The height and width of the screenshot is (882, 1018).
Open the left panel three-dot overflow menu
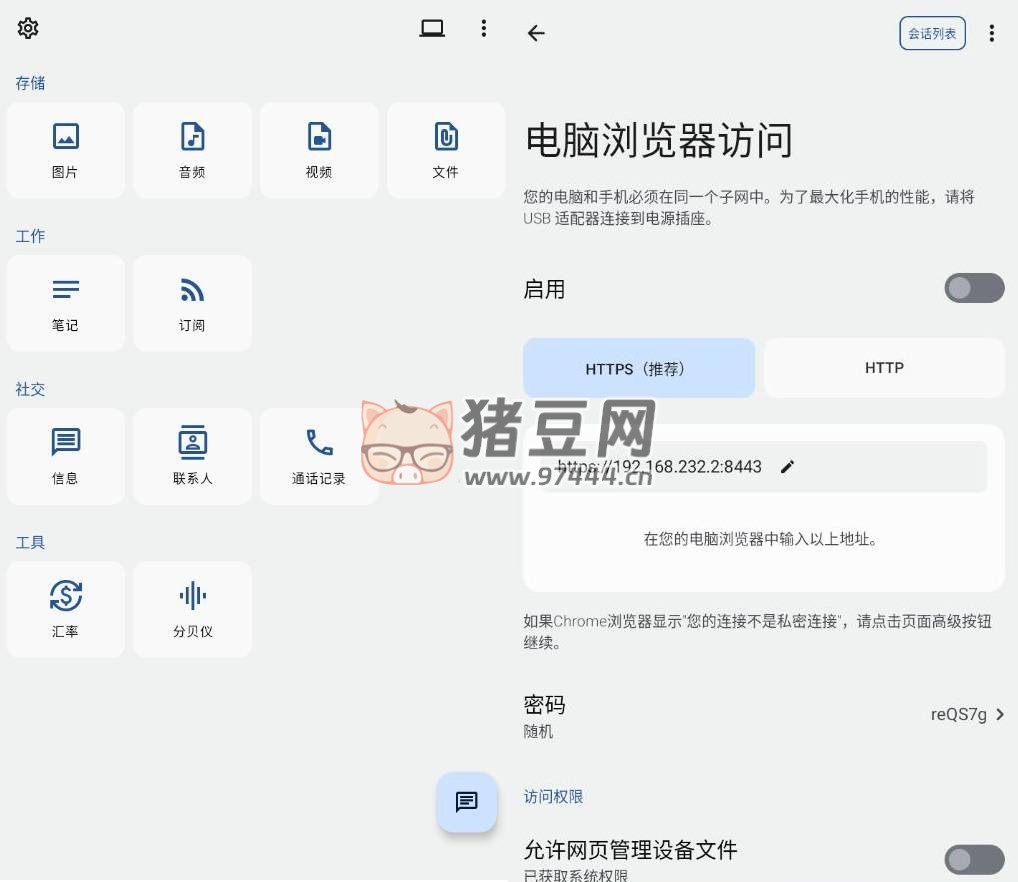click(484, 28)
